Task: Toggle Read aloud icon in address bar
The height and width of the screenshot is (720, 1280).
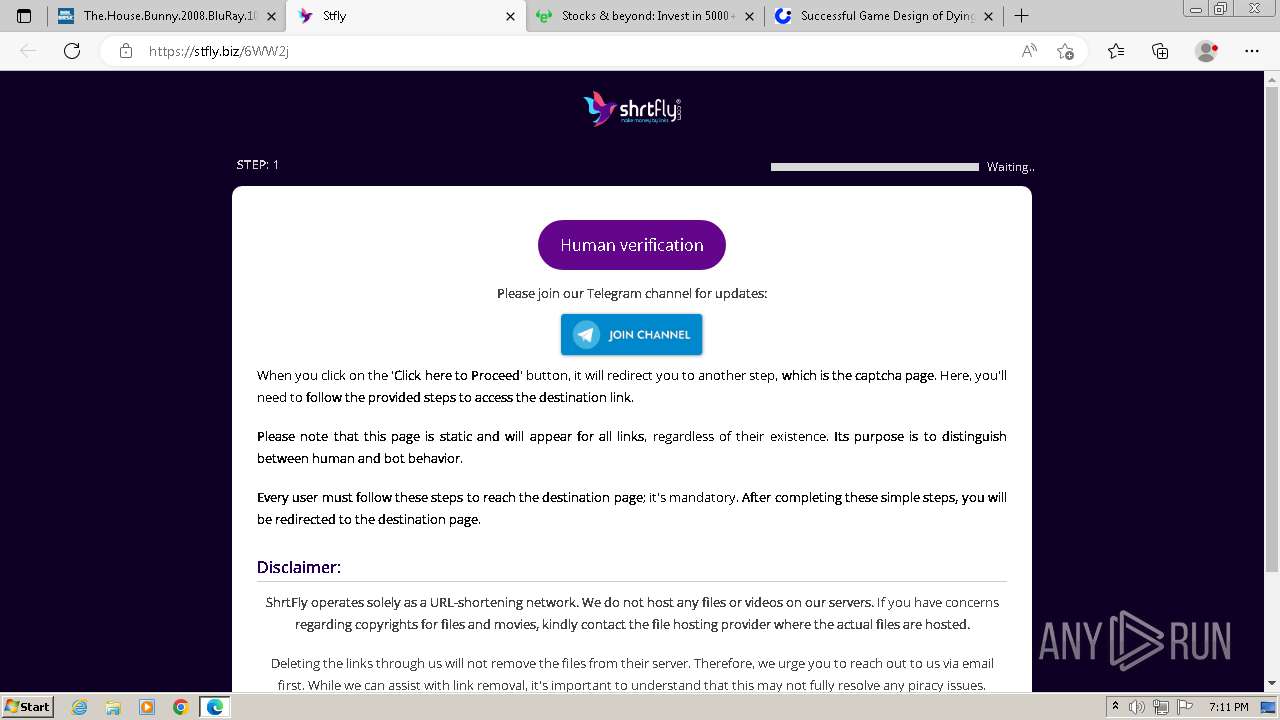Action: coord(1029,51)
